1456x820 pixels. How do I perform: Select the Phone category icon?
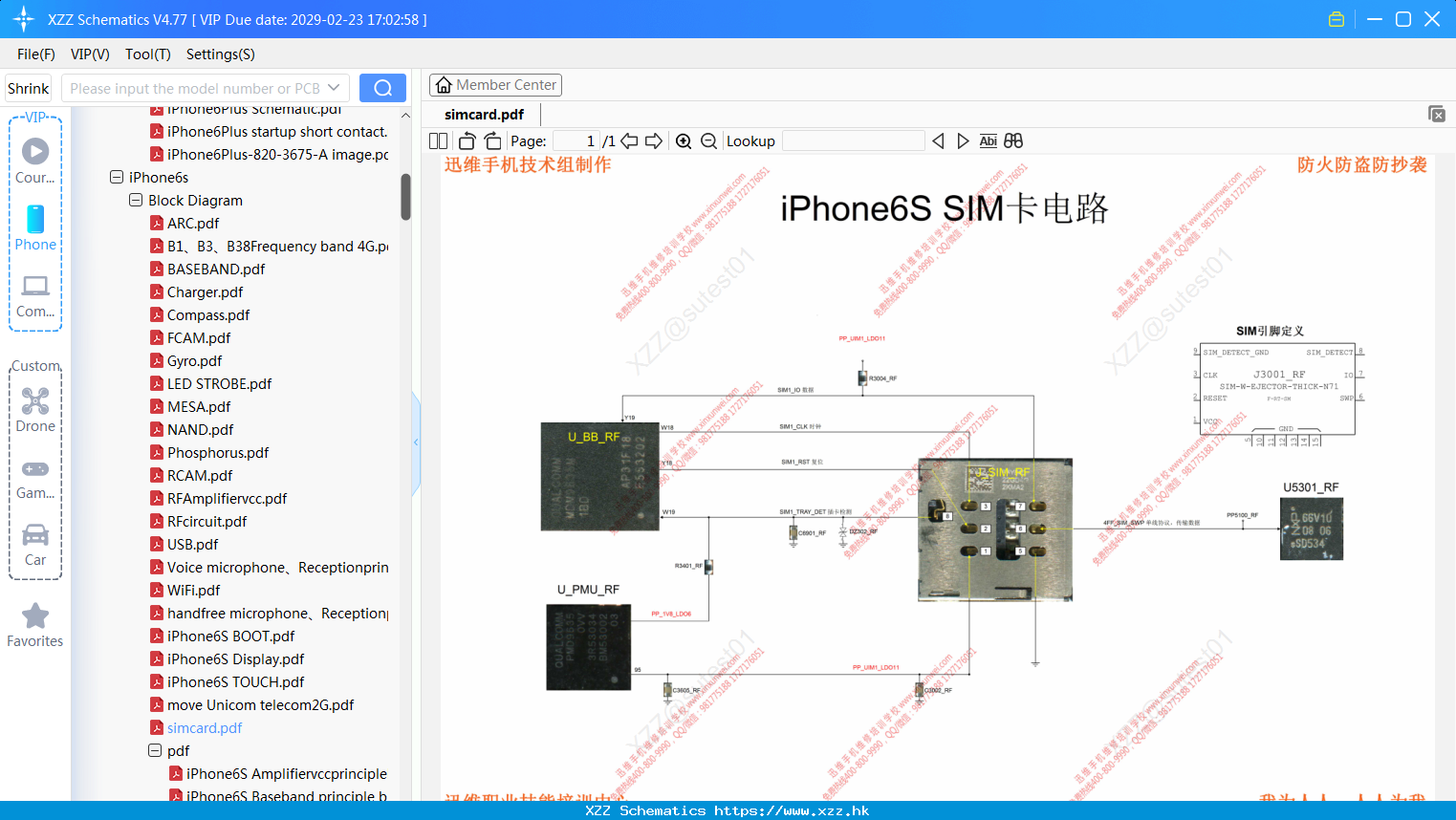pos(35,219)
